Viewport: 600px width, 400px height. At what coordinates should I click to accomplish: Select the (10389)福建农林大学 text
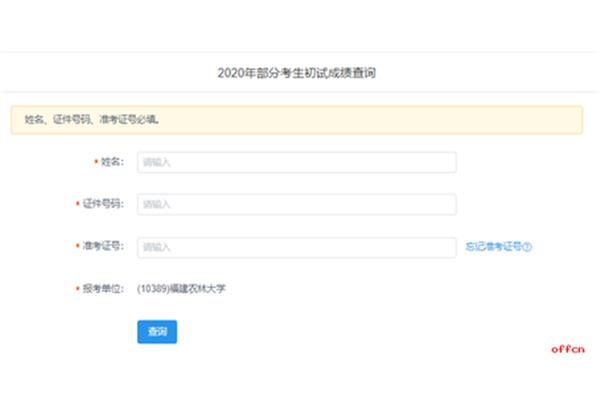(x=181, y=289)
